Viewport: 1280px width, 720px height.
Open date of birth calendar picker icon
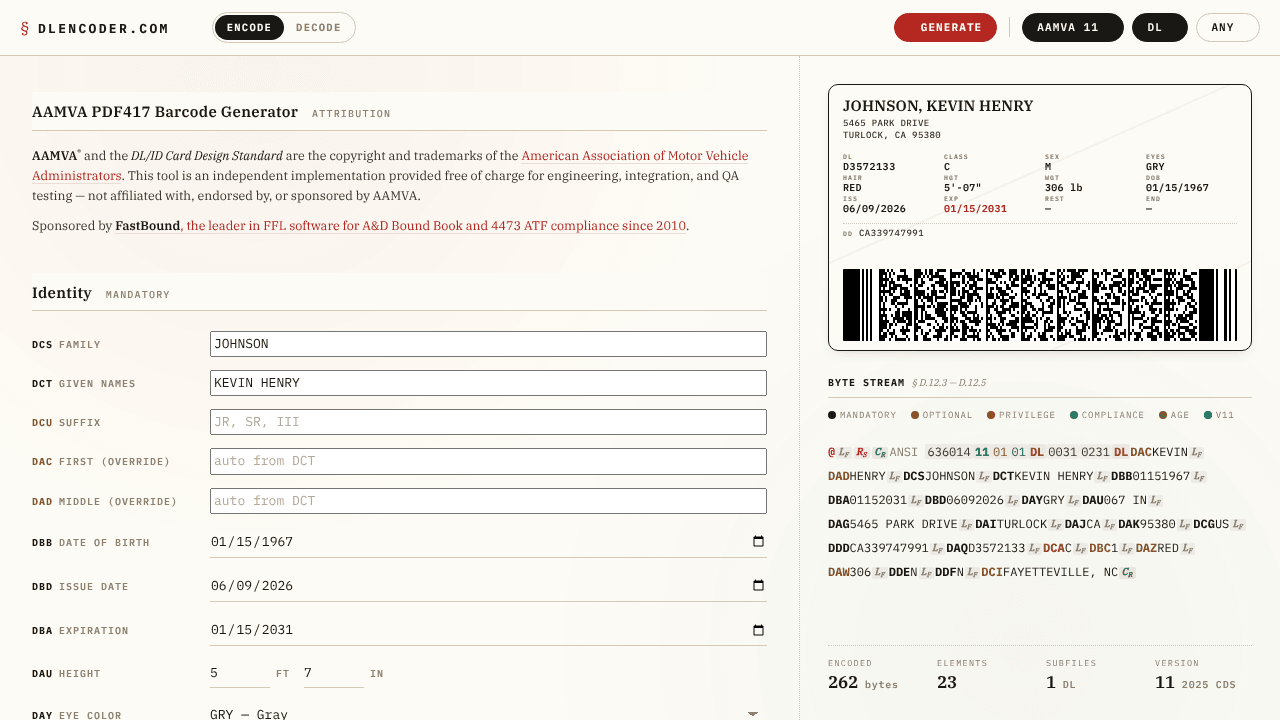[758, 542]
